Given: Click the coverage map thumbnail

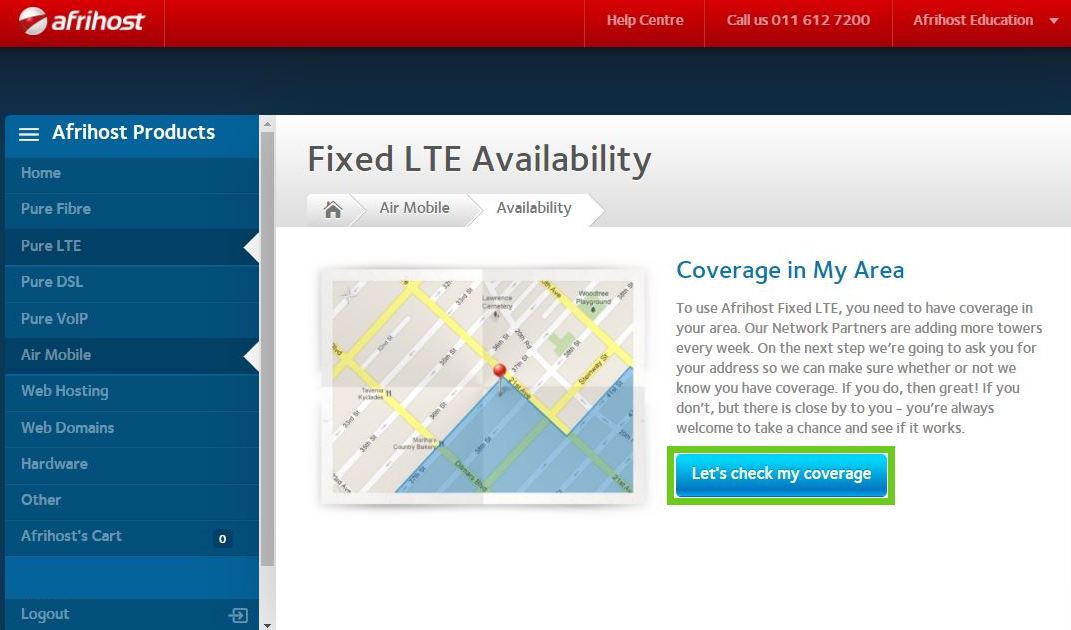Looking at the screenshot, I should coord(482,387).
